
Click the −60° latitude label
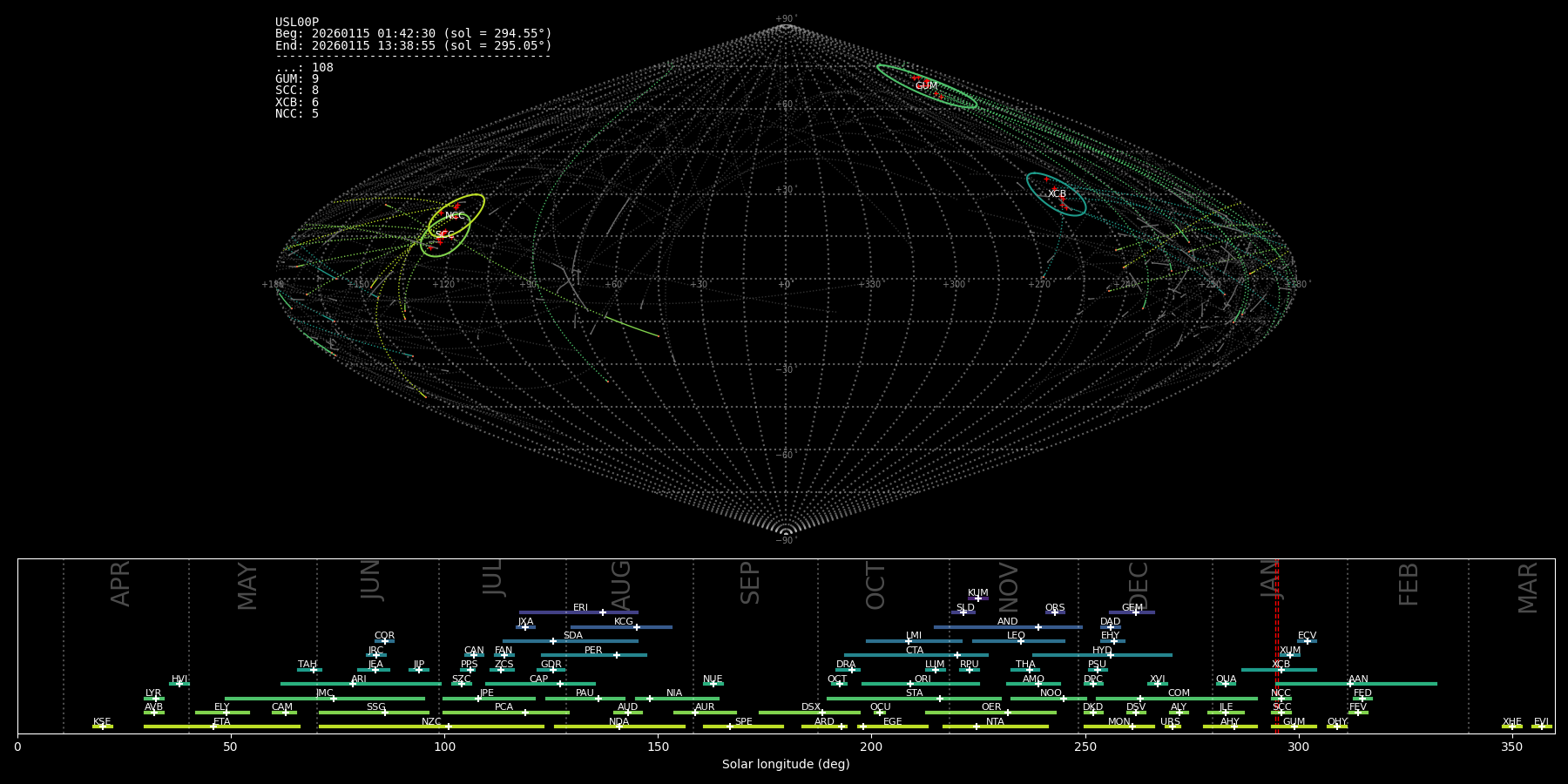(x=786, y=456)
